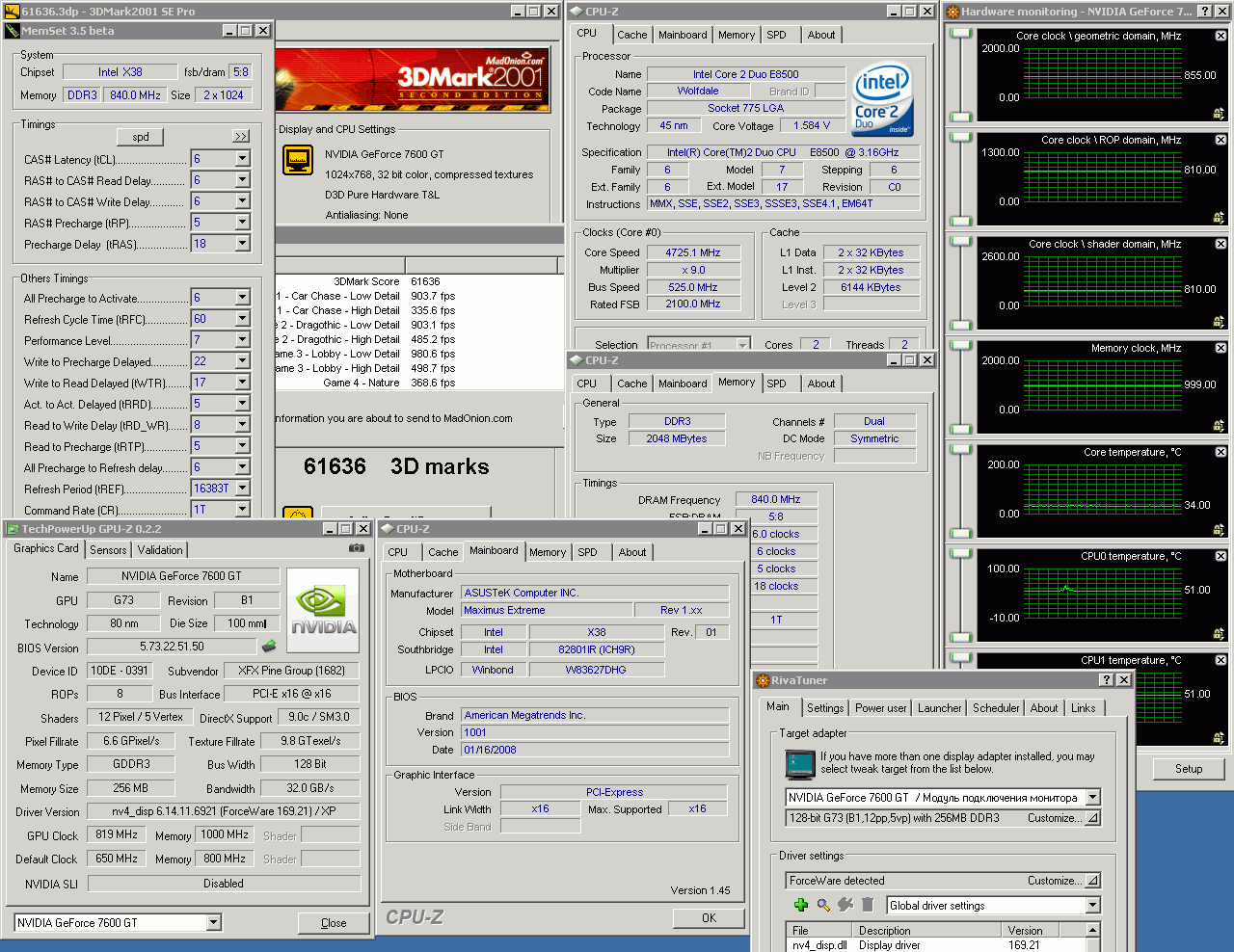
Task: Click the Hardware monitoring help question mark
Action: [x=1205, y=11]
